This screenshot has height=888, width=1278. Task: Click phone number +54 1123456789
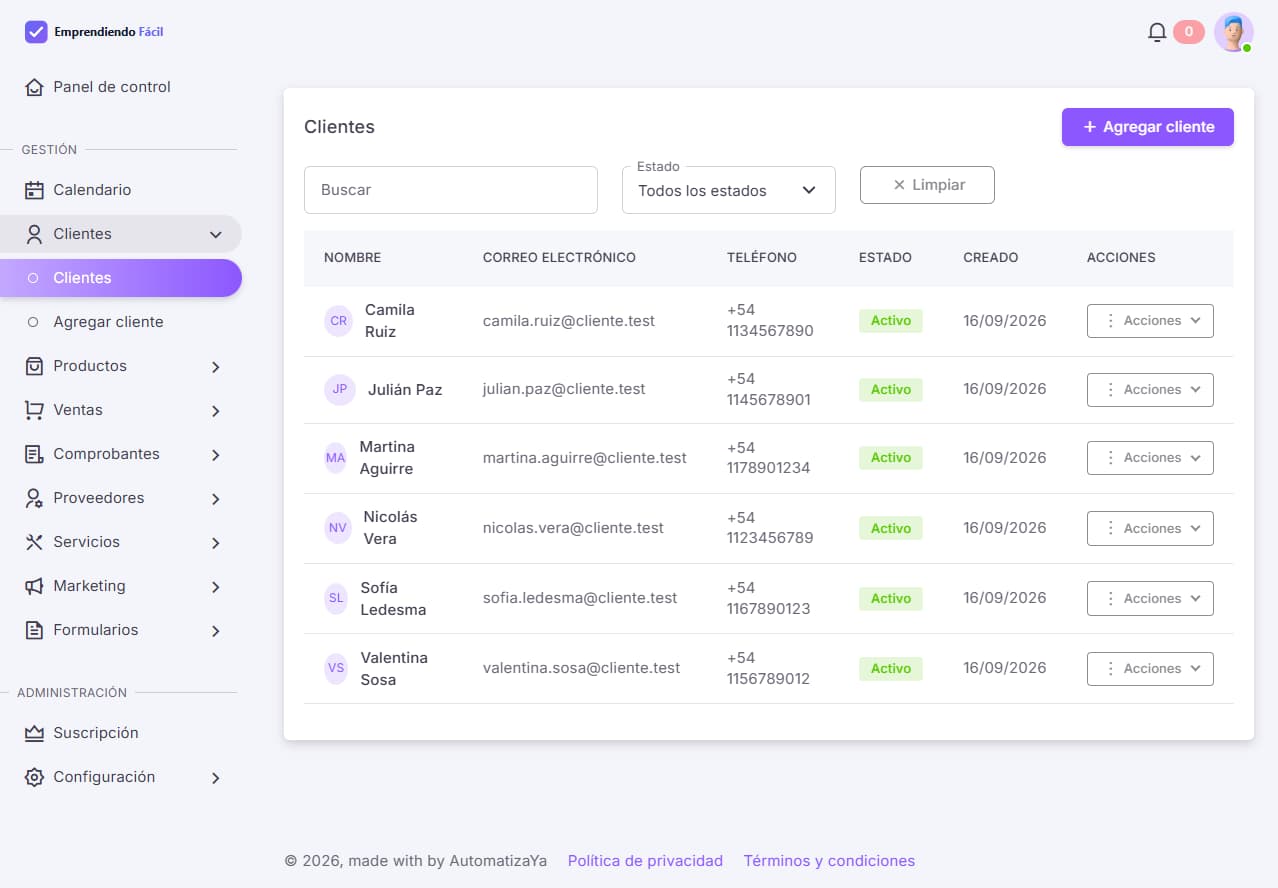(x=770, y=528)
